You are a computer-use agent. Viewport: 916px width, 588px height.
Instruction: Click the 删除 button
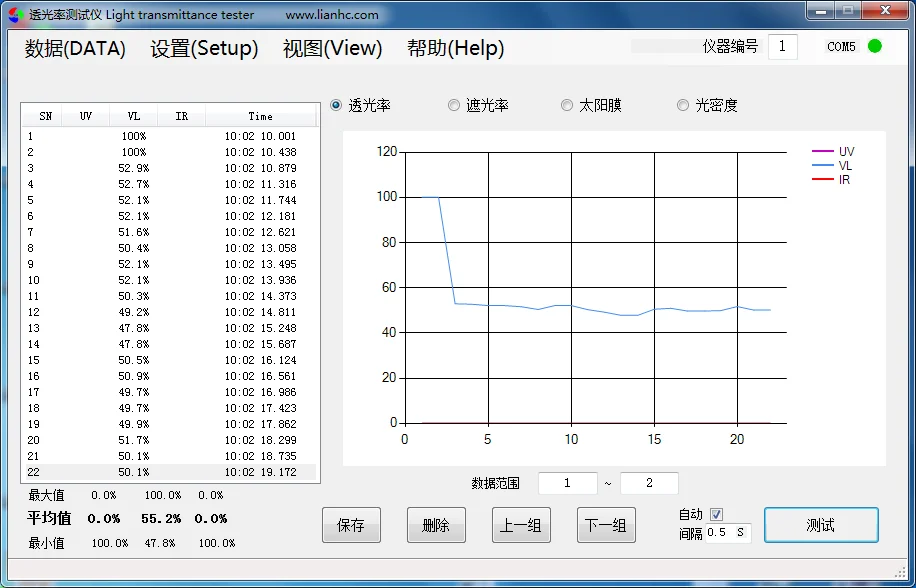(436, 525)
